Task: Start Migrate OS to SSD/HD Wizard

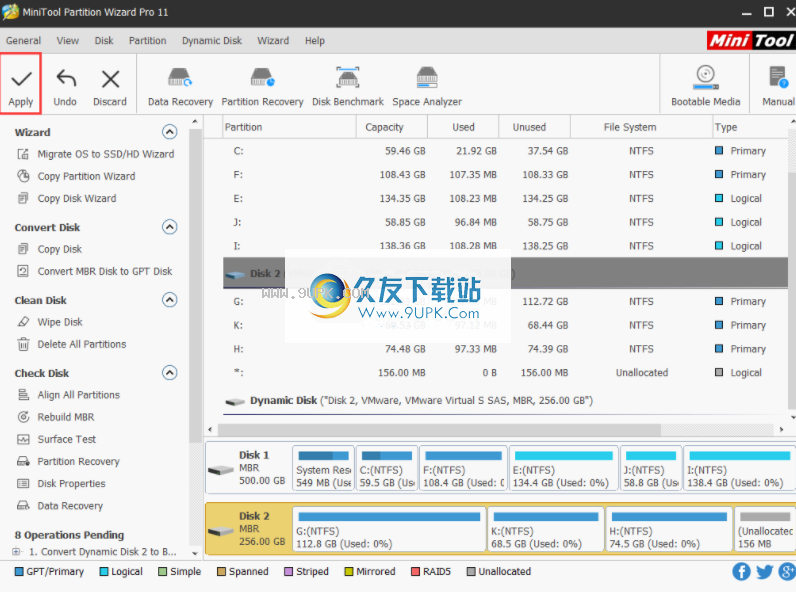Action: (96, 154)
